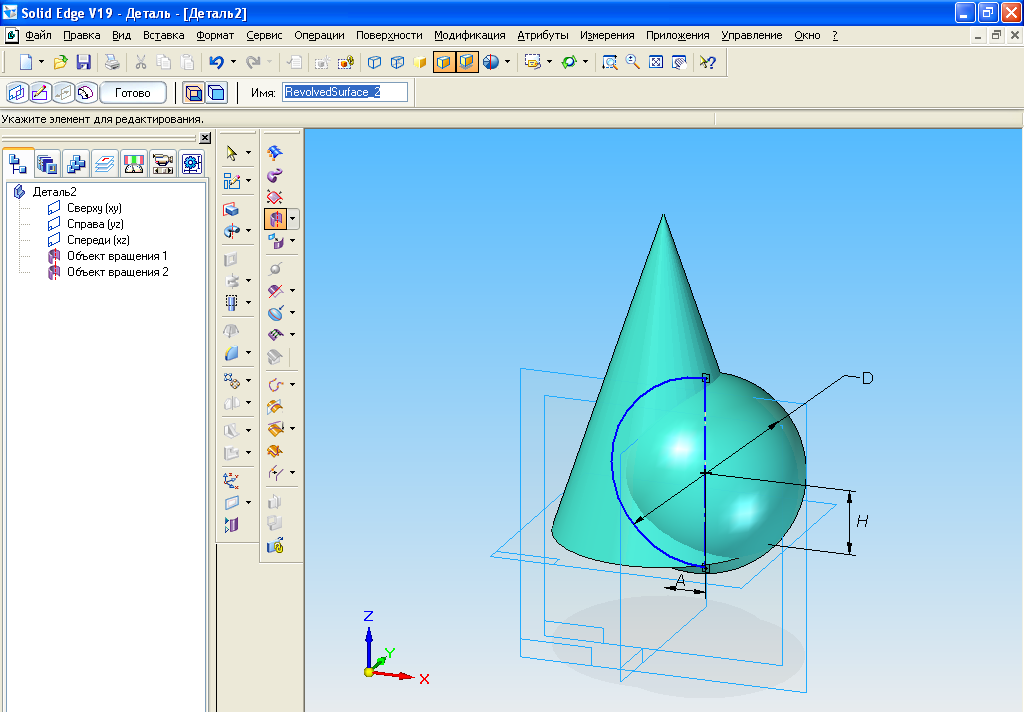
Task: Click the Fit view icon
Action: [x=656, y=62]
